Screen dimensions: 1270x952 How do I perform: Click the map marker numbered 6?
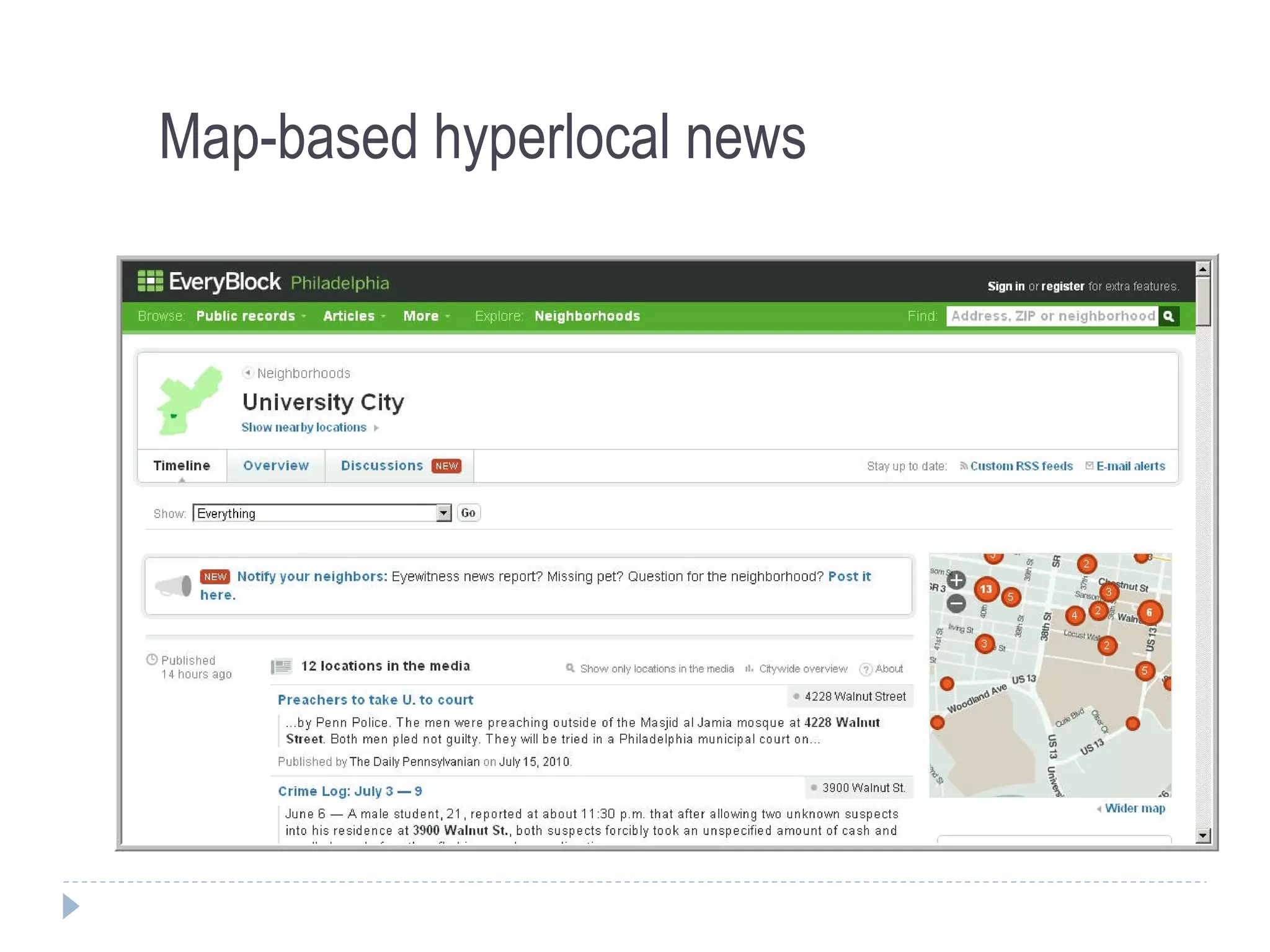pyautogui.click(x=1149, y=612)
